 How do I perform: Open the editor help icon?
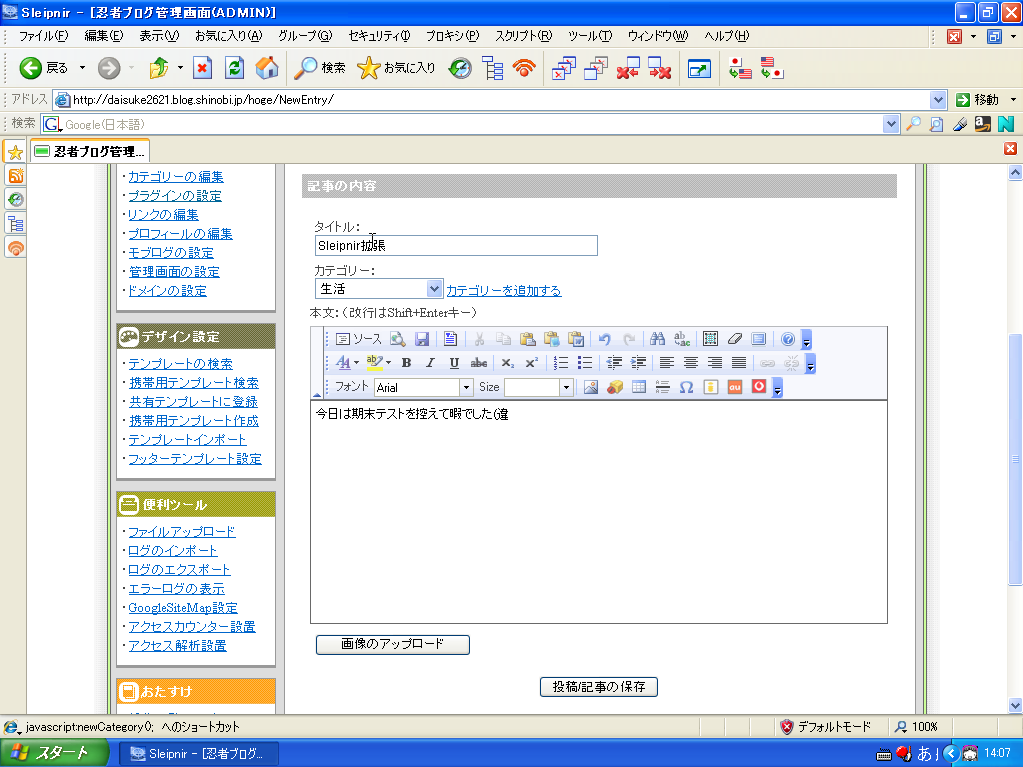coord(787,338)
